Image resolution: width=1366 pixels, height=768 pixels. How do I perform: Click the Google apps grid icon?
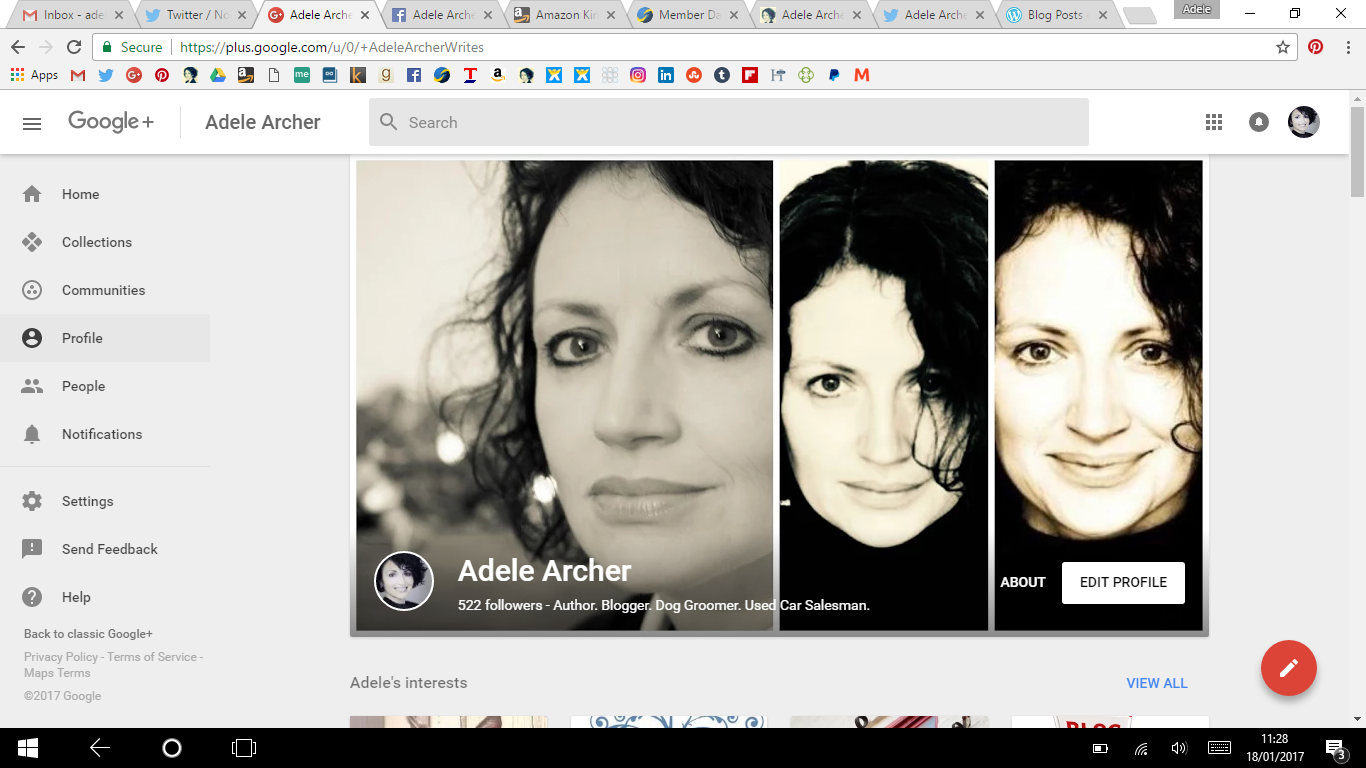(x=1214, y=122)
